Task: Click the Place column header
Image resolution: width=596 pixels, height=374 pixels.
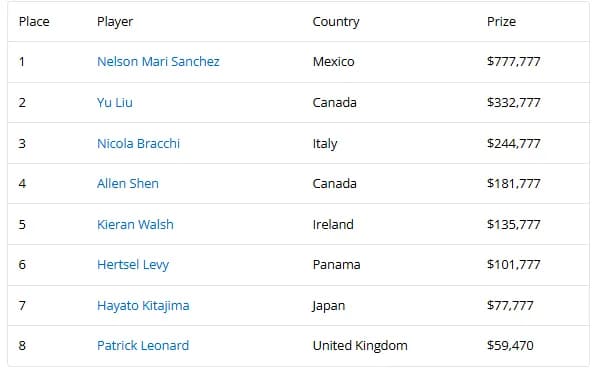Action: click(34, 22)
